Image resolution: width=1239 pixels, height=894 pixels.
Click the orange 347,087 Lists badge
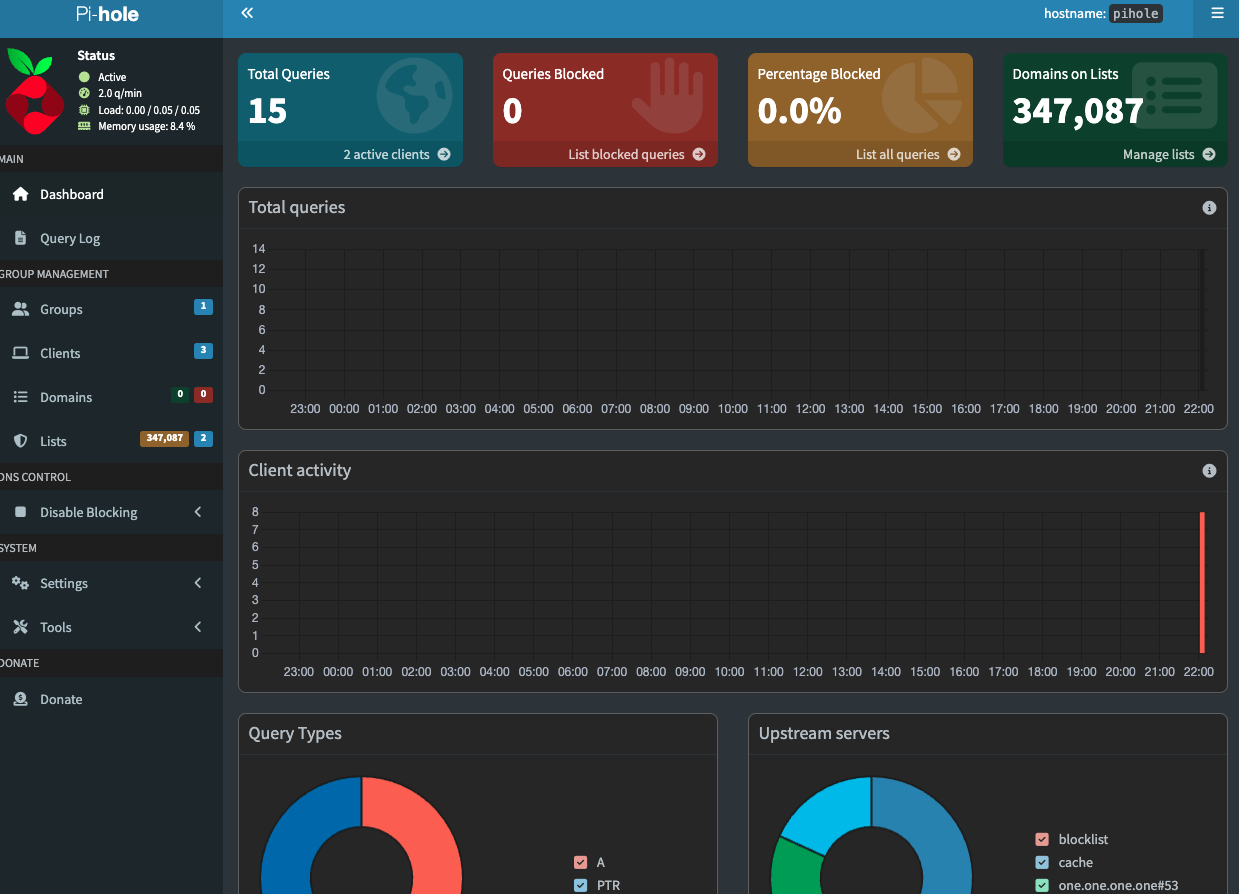(x=164, y=439)
